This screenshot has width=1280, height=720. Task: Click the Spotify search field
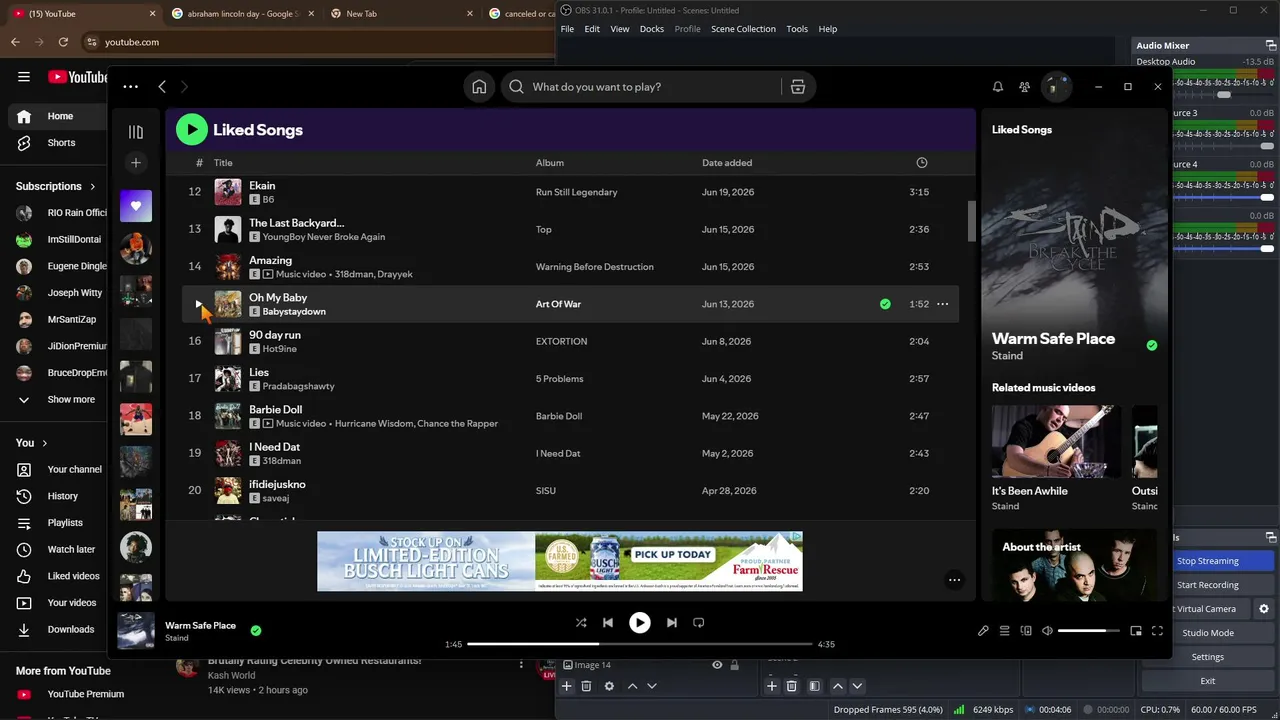pyautogui.click(x=640, y=87)
